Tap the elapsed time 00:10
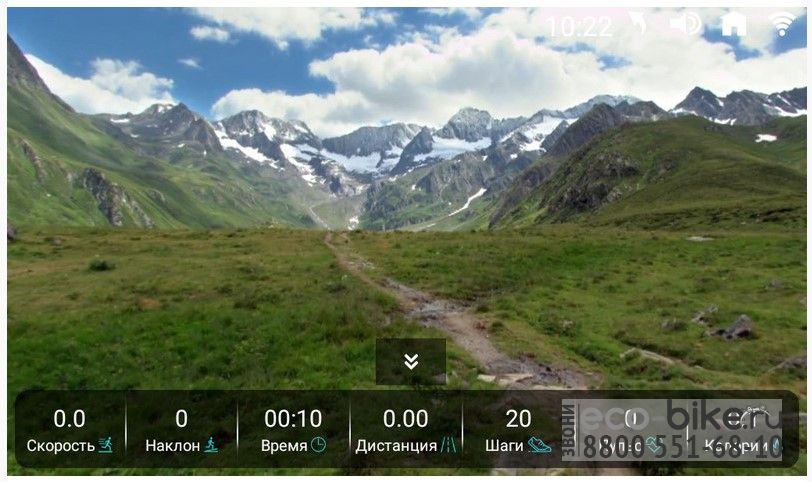This screenshot has height=482, width=812. click(293, 418)
